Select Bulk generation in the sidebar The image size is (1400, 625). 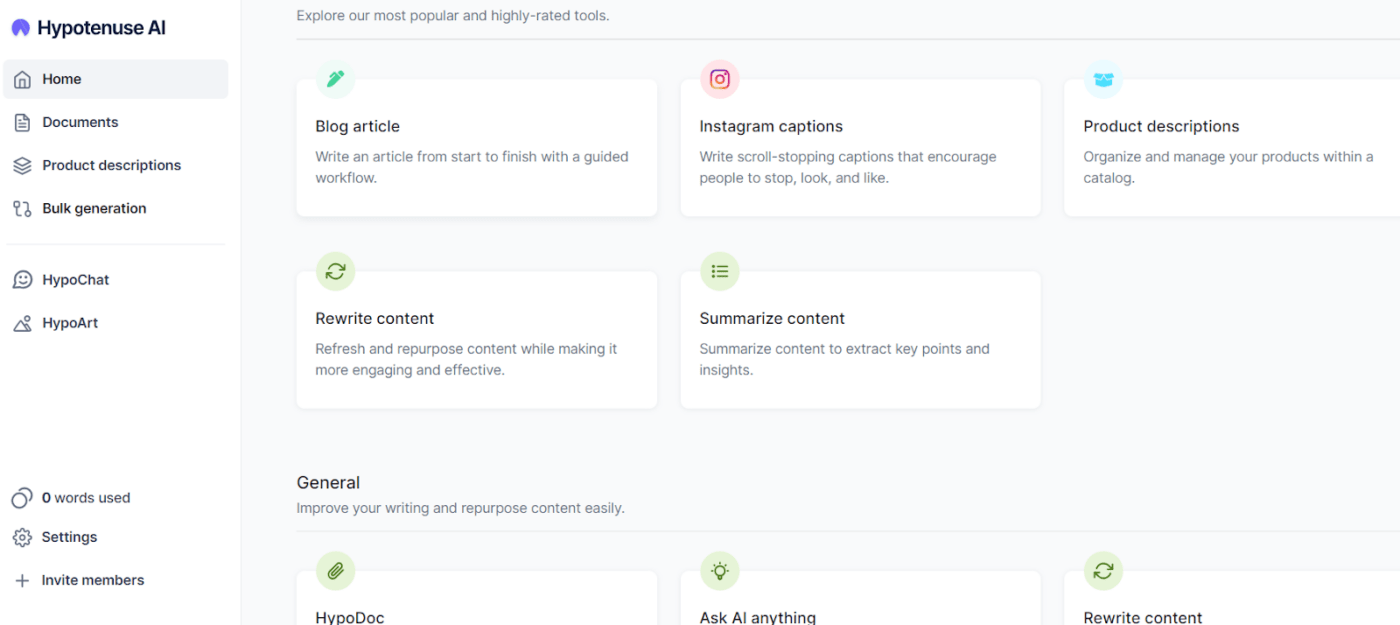[116, 208]
